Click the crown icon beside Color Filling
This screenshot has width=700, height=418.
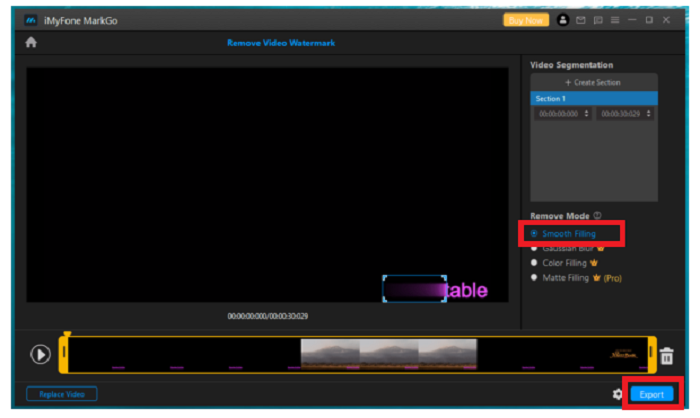594,263
